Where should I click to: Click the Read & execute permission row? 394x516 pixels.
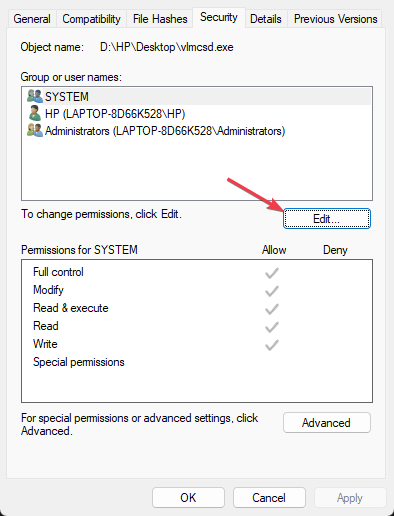pyautogui.click(x=197, y=308)
